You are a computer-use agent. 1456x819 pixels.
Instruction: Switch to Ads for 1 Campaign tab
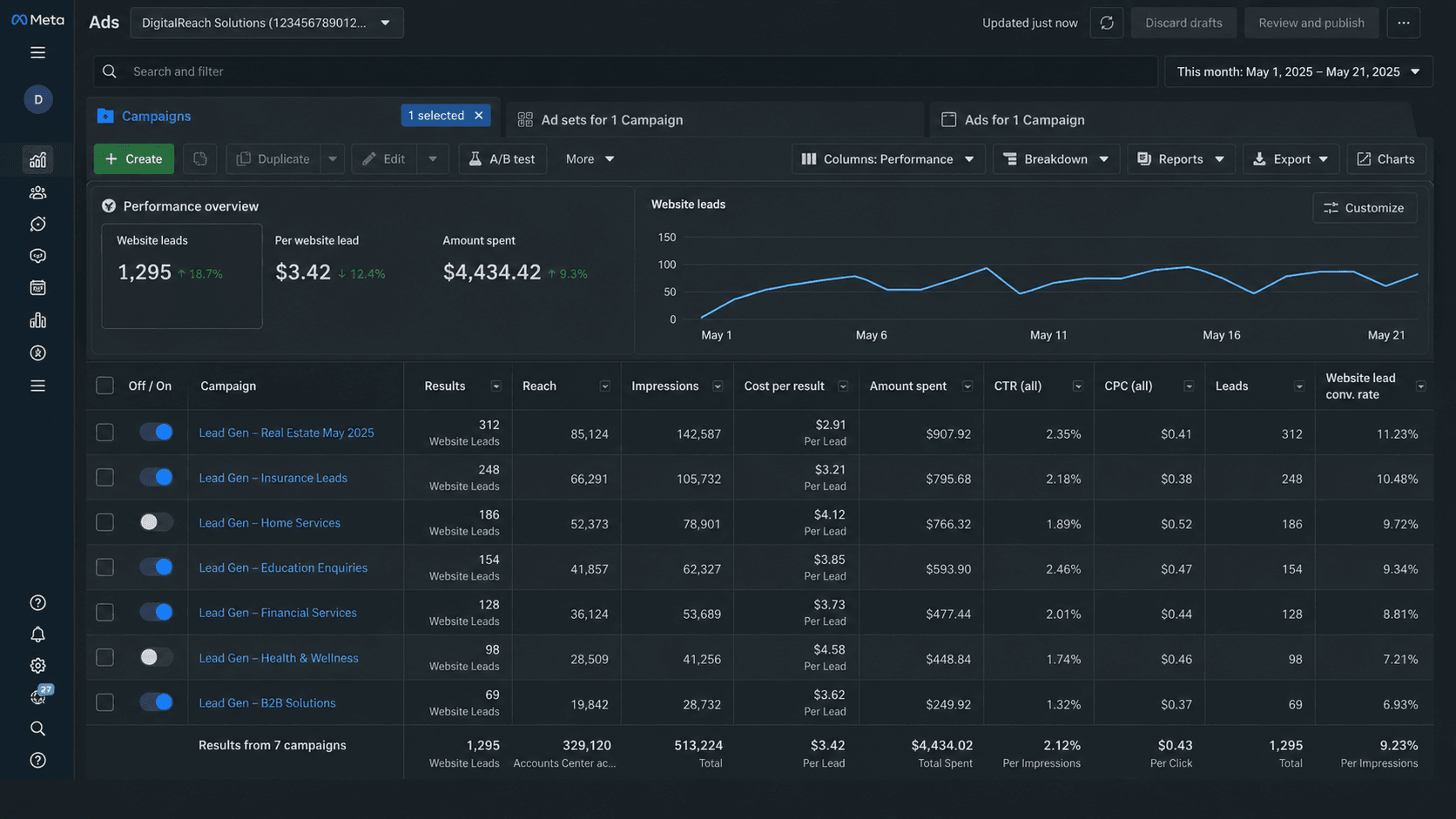coord(1024,120)
